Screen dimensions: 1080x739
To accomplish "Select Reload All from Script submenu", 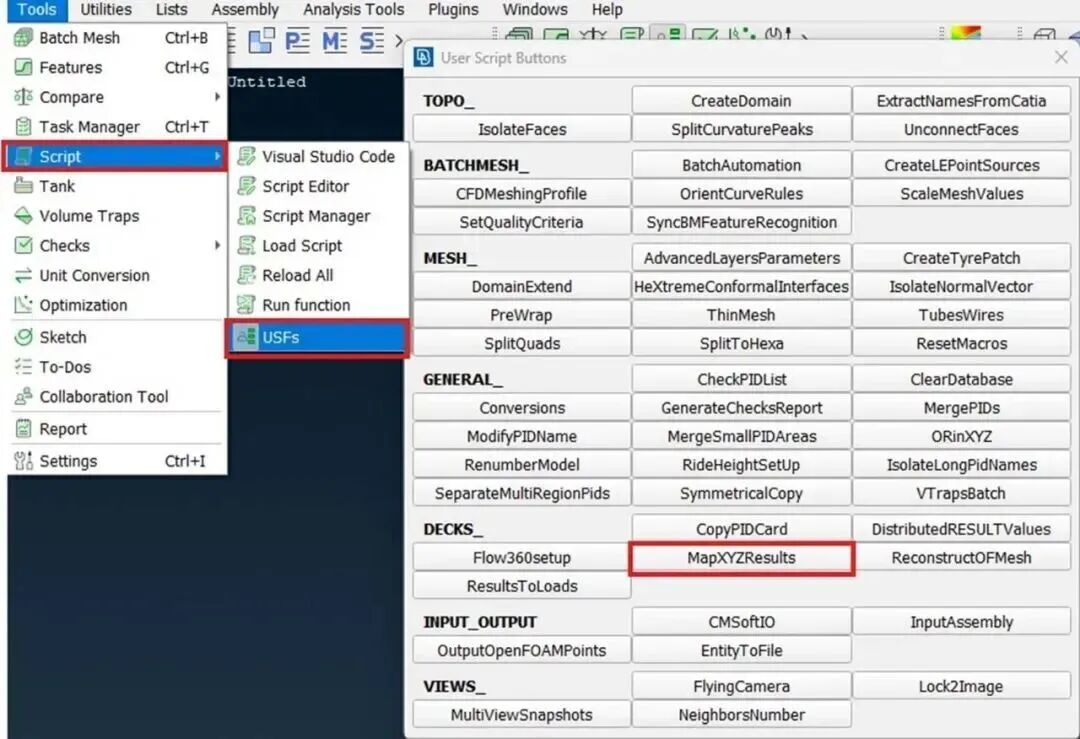I will click(297, 276).
